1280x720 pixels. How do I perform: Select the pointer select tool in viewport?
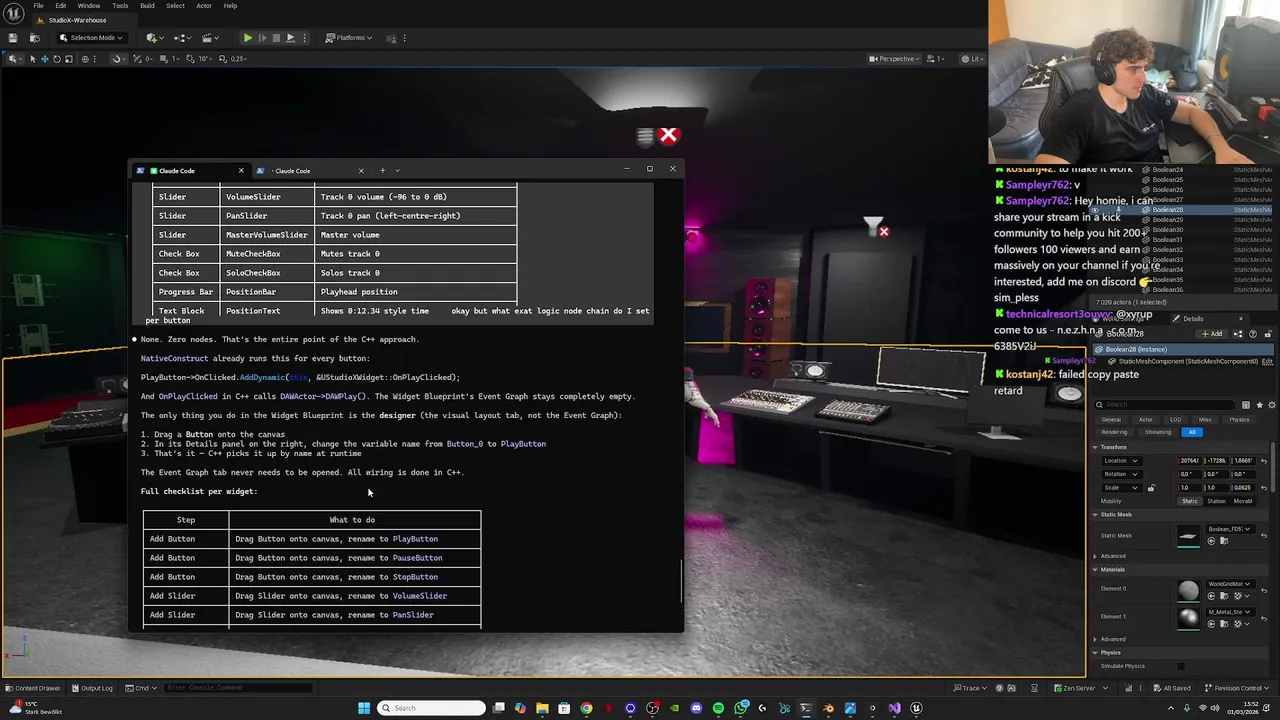(x=32, y=59)
